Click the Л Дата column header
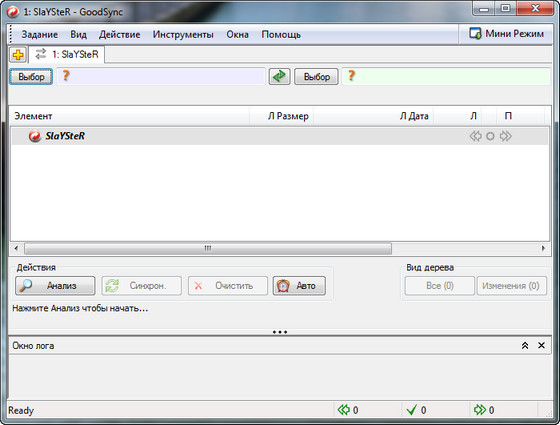This screenshot has width=560, height=425. [374, 116]
